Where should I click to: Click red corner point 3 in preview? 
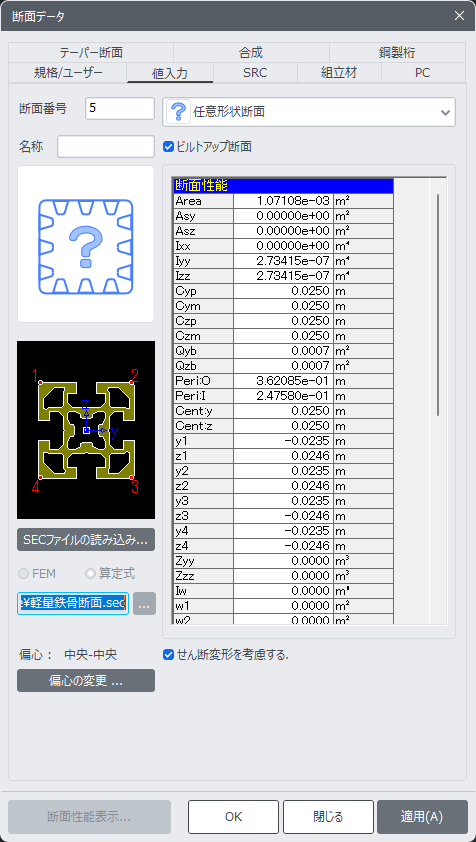(132, 477)
